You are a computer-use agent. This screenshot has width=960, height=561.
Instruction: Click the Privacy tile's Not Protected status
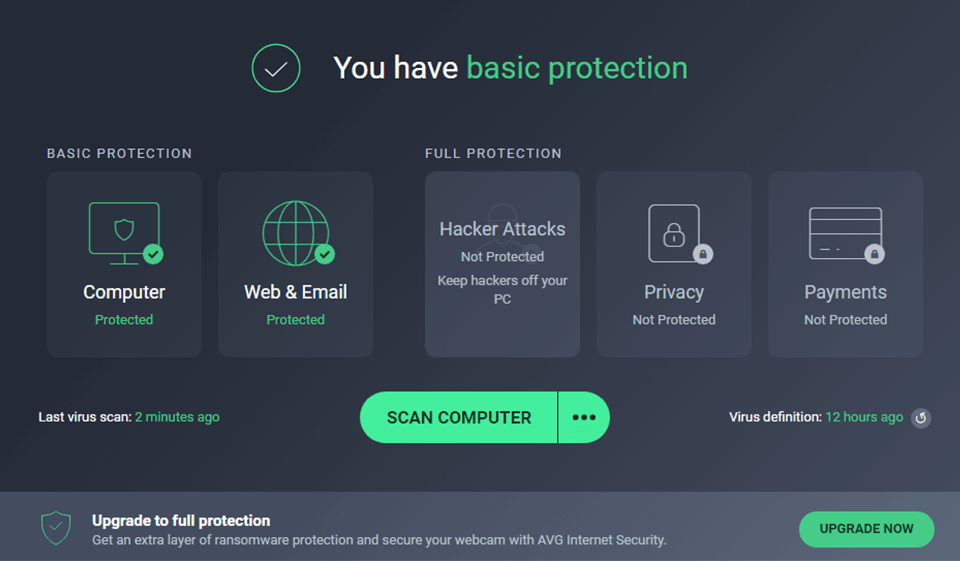pos(674,320)
